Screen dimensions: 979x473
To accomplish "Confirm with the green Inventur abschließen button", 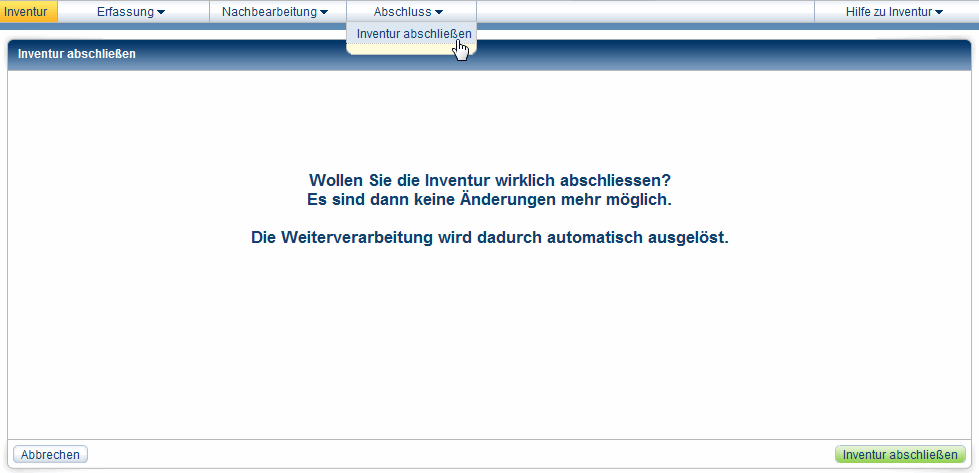I will point(900,454).
